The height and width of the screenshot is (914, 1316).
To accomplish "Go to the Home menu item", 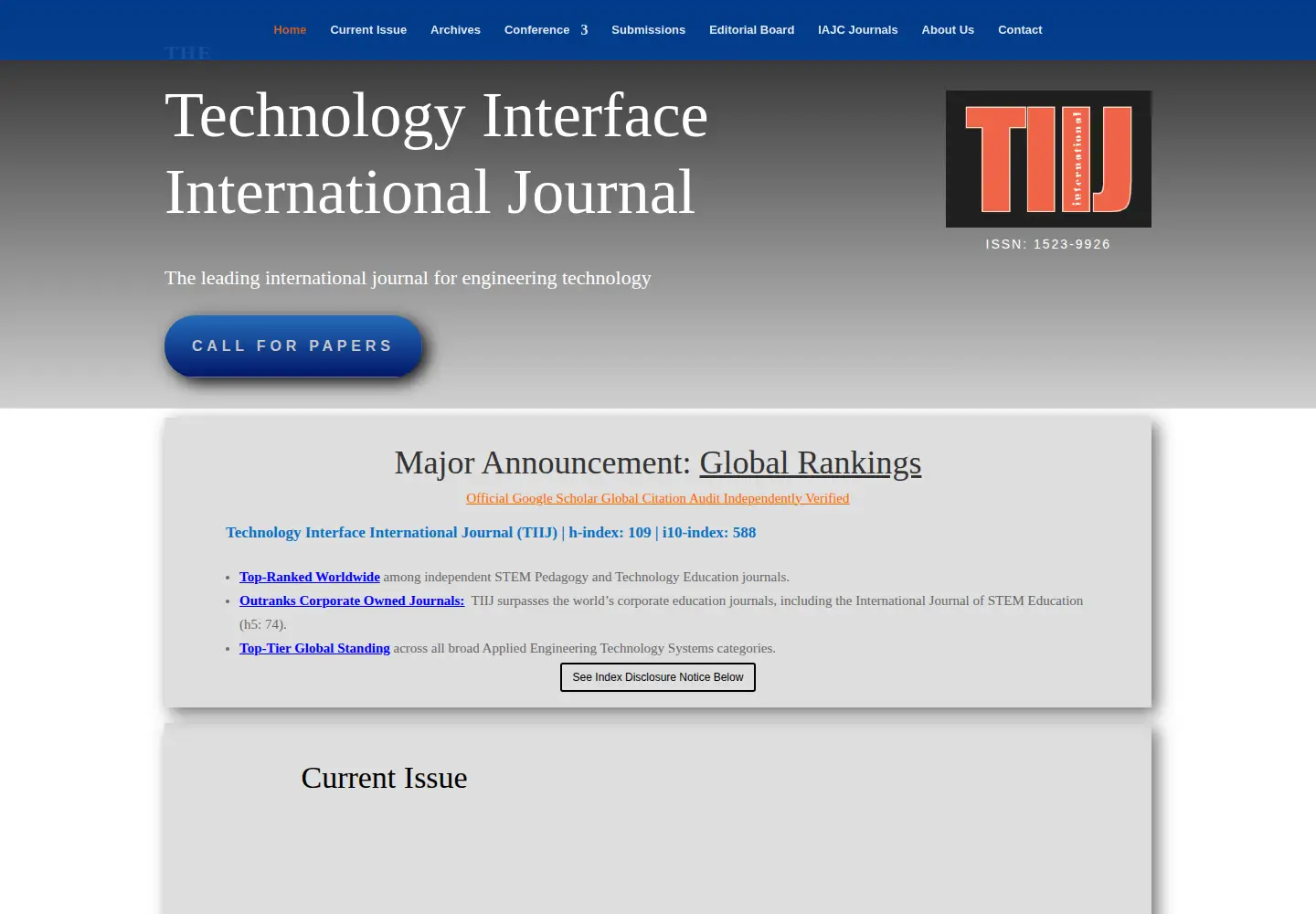I will (290, 30).
